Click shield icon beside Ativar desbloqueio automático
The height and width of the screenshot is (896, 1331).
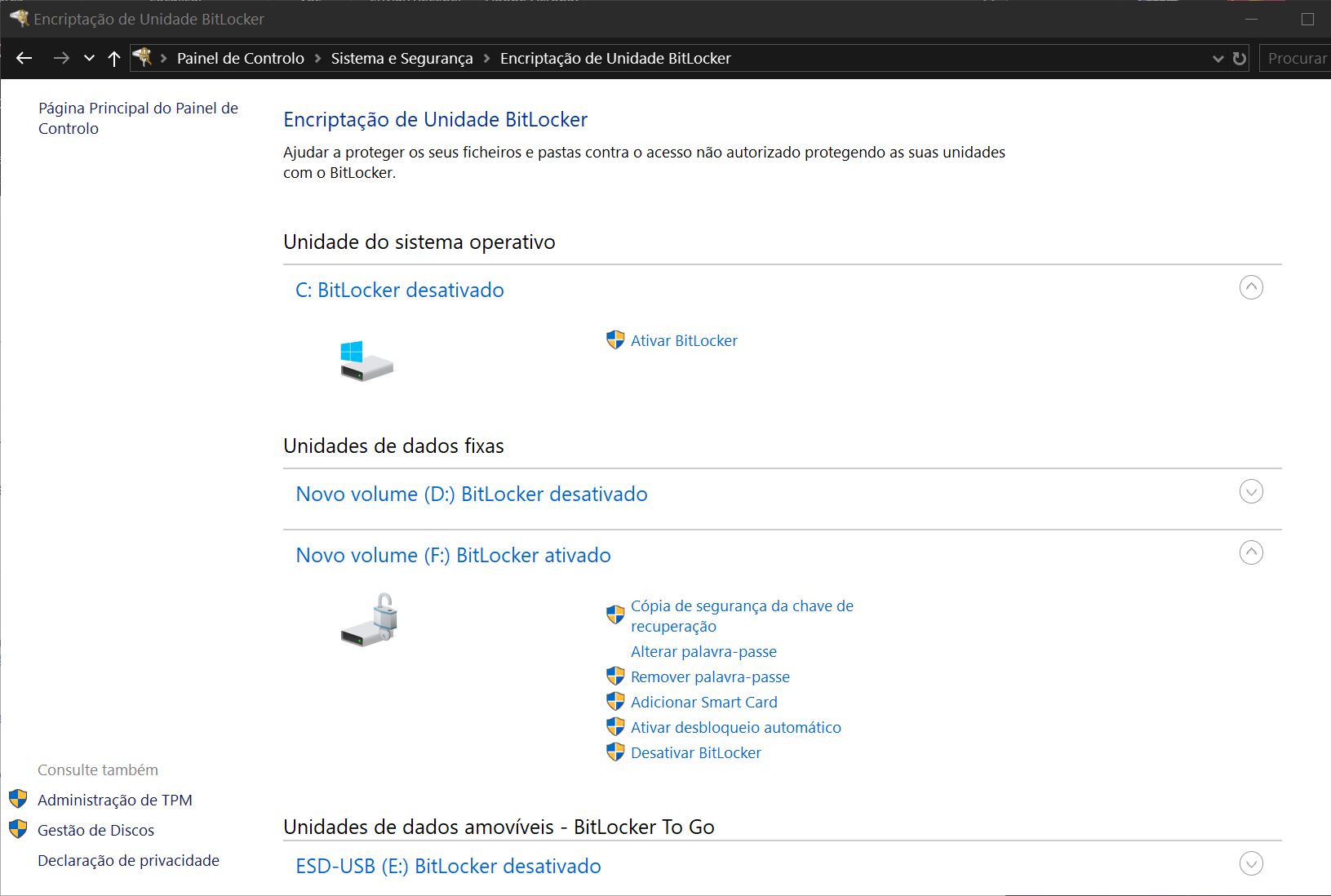(615, 727)
